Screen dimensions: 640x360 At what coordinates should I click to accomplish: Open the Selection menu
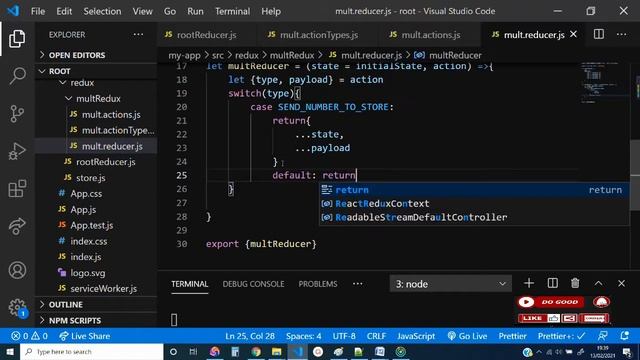pos(102,11)
